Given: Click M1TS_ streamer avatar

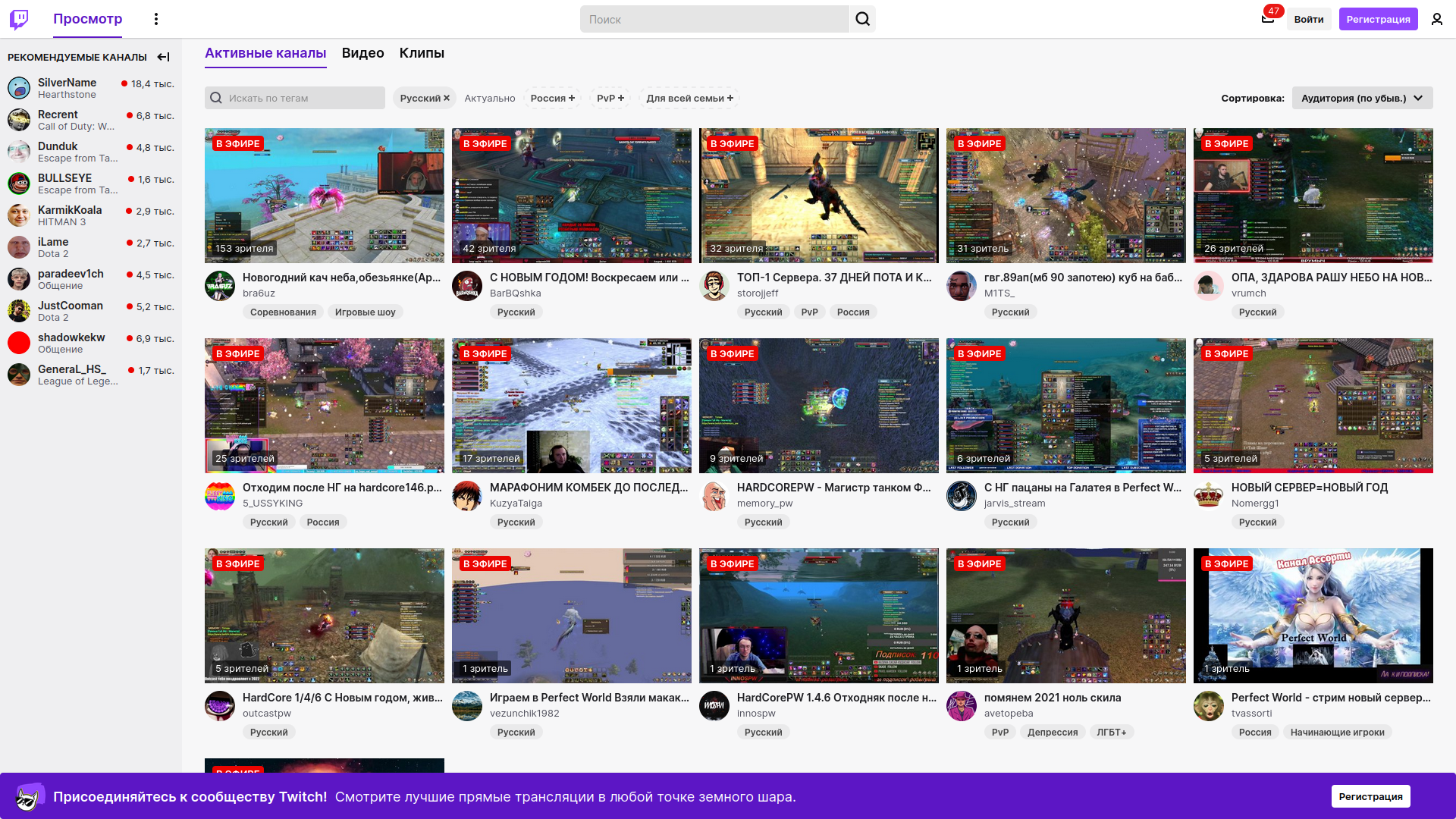Looking at the screenshot, I should click(962, 286).
